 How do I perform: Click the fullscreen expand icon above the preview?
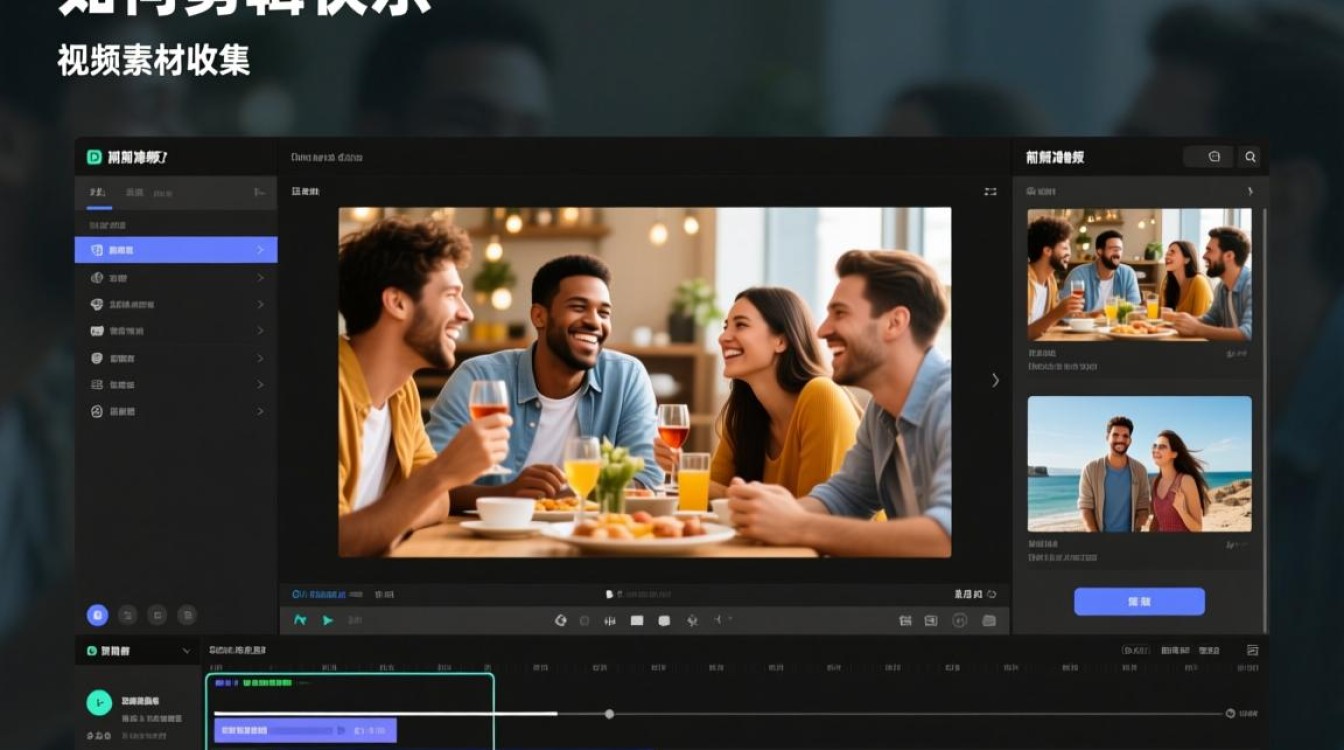coord(990,191)
